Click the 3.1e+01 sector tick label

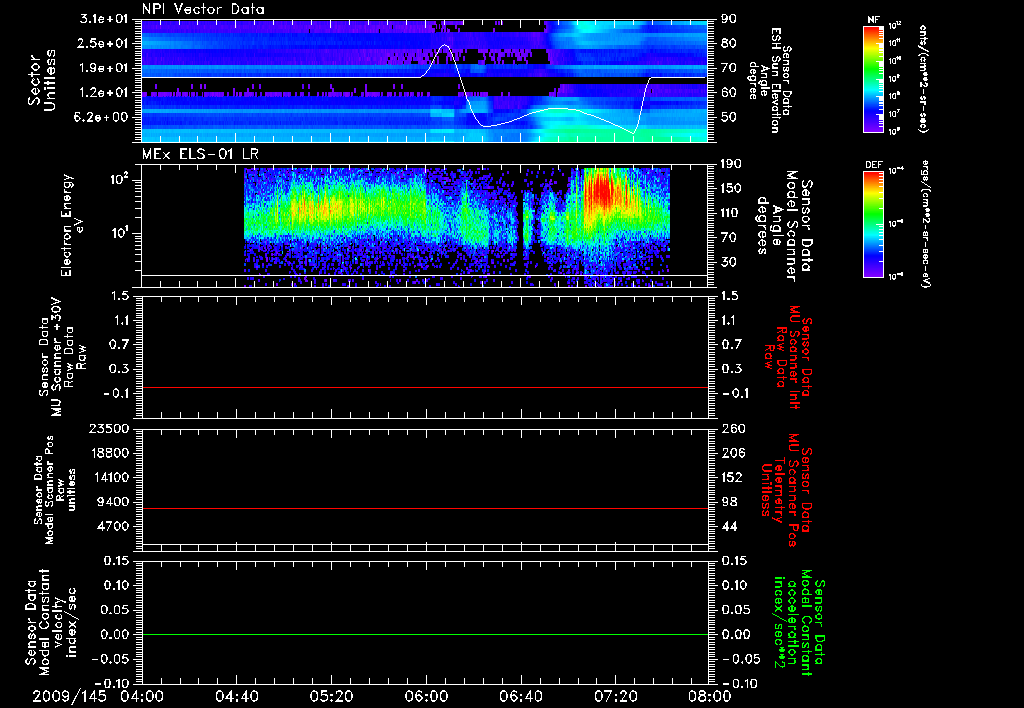click(x=106, y=19)
